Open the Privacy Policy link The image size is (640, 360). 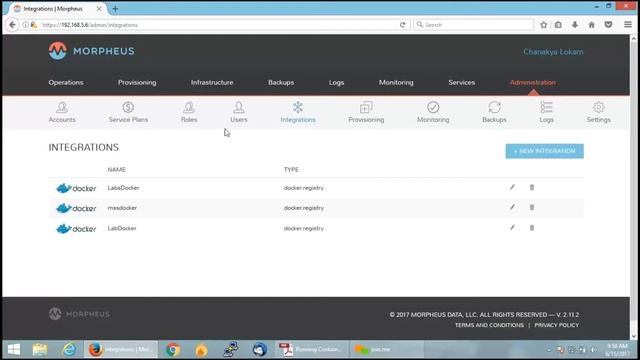(556, 325)
